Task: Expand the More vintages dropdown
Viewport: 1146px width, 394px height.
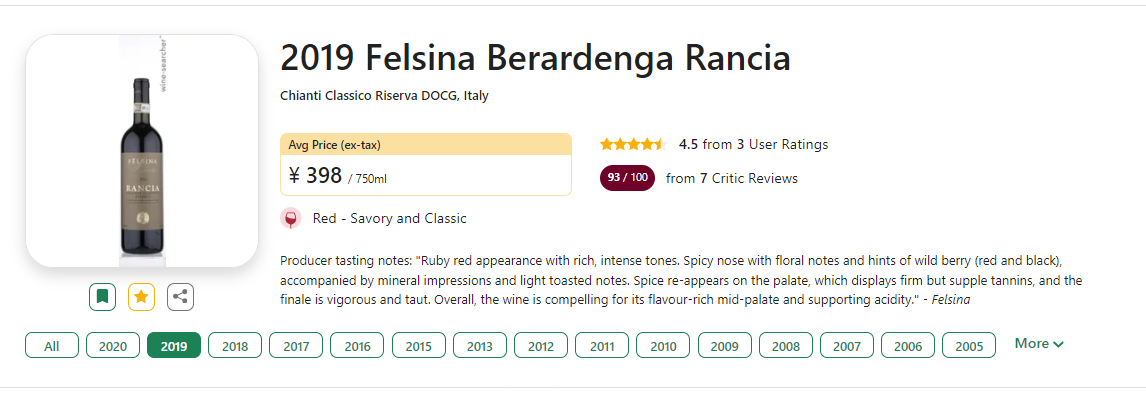Action: (x=1039, y=344)
